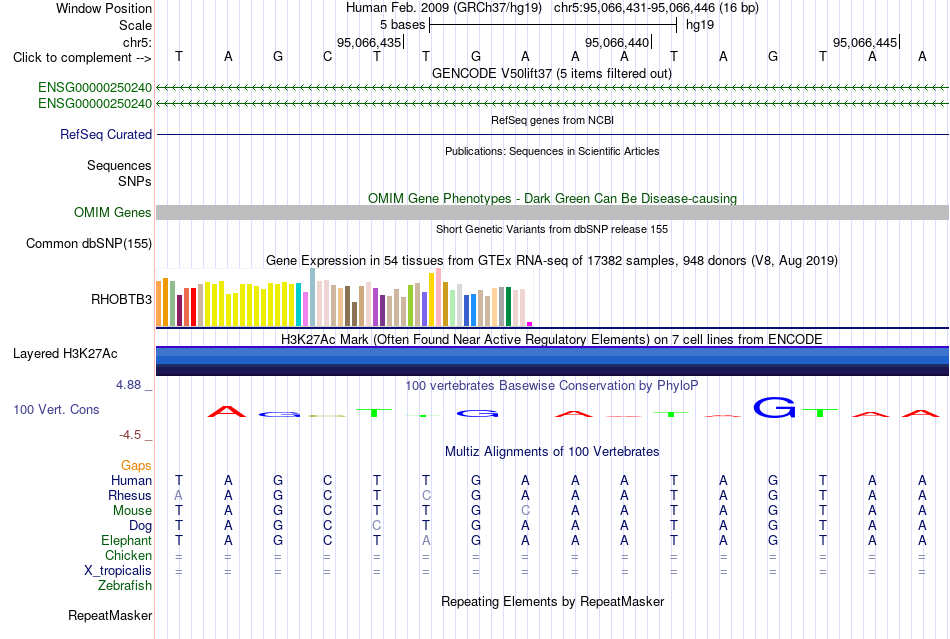
Task: Select the Elephant alignment row label
Action: click(126, 540)
